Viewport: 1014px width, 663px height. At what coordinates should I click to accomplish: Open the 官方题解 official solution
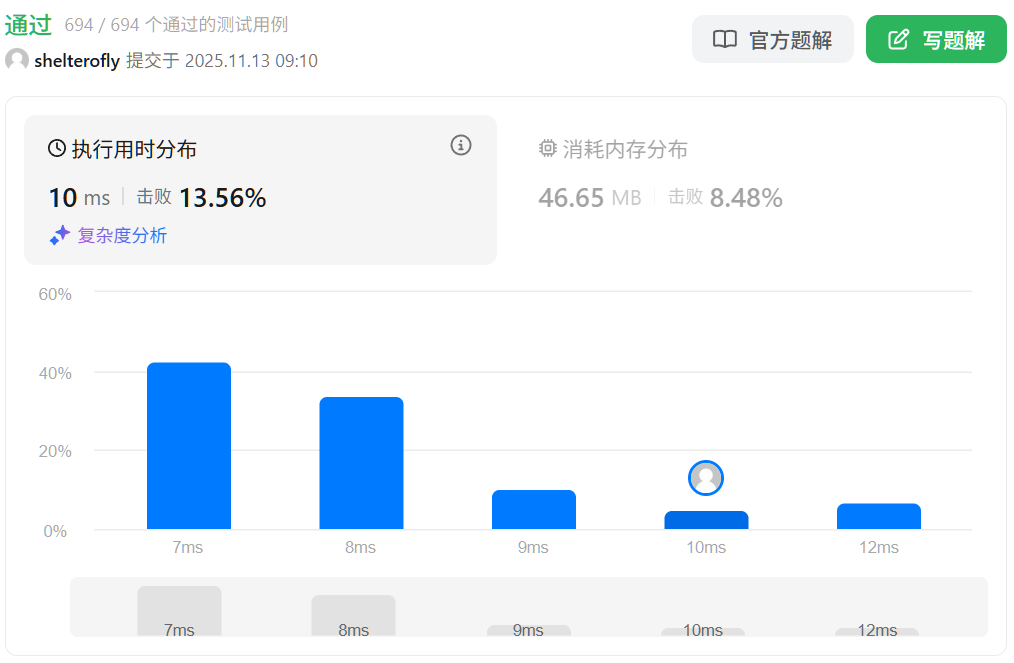click(772, 40)
